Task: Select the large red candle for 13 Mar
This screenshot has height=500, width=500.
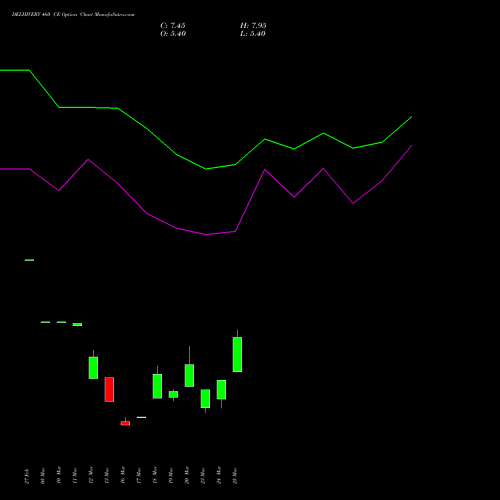Action: 109,389
